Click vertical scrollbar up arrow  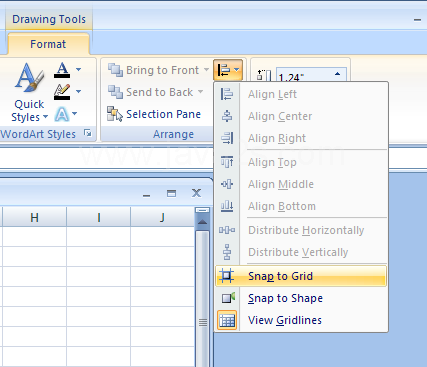coord(202,222)
